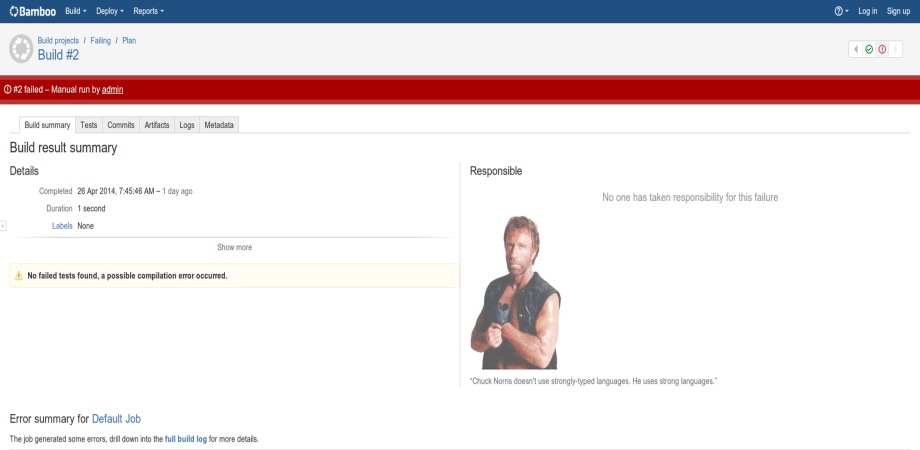This screenshot has height=450, width=920.
Task: Go to previous build with left arrow
Action: click(856, 49)
